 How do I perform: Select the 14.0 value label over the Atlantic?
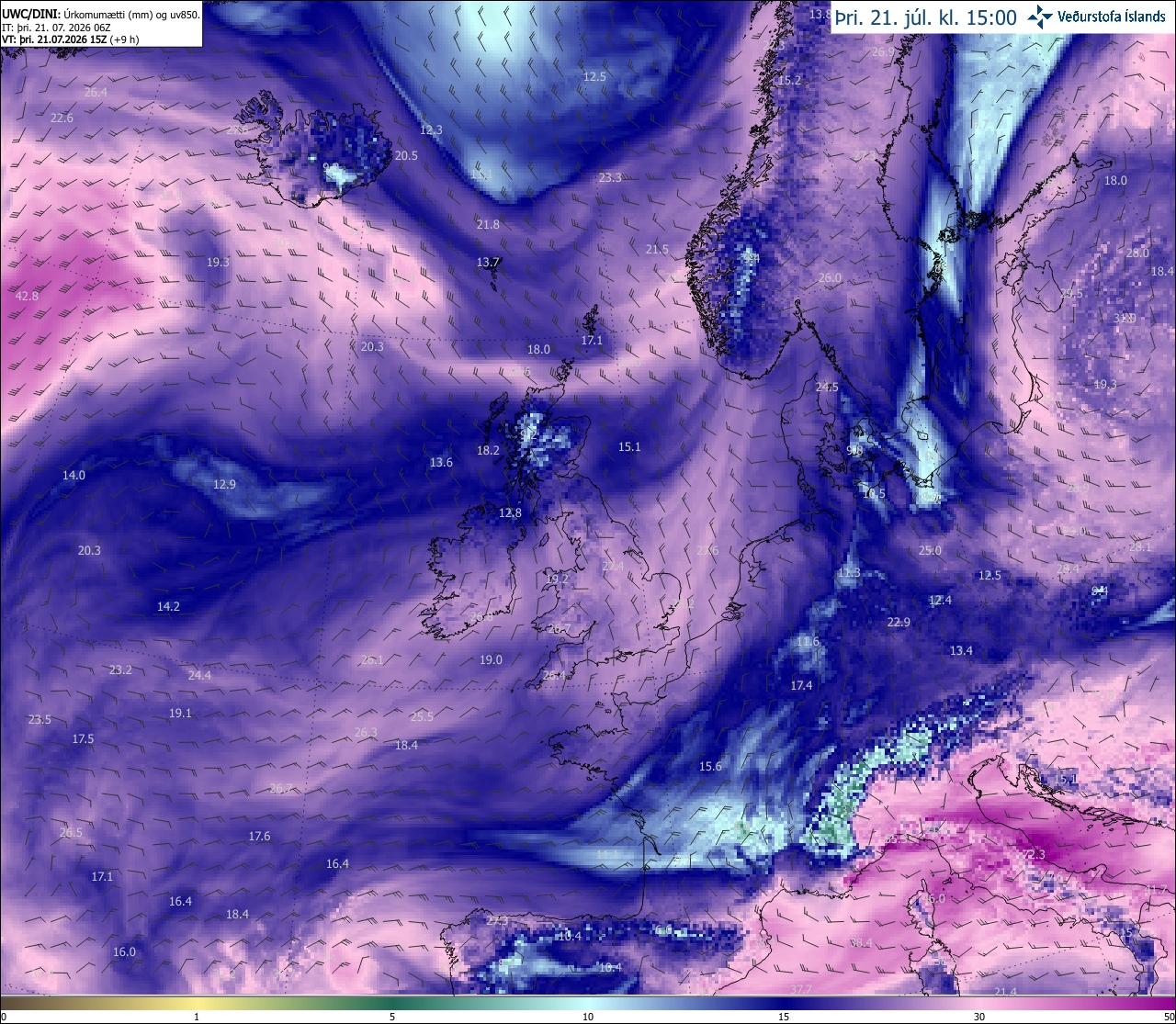(73, 475)
